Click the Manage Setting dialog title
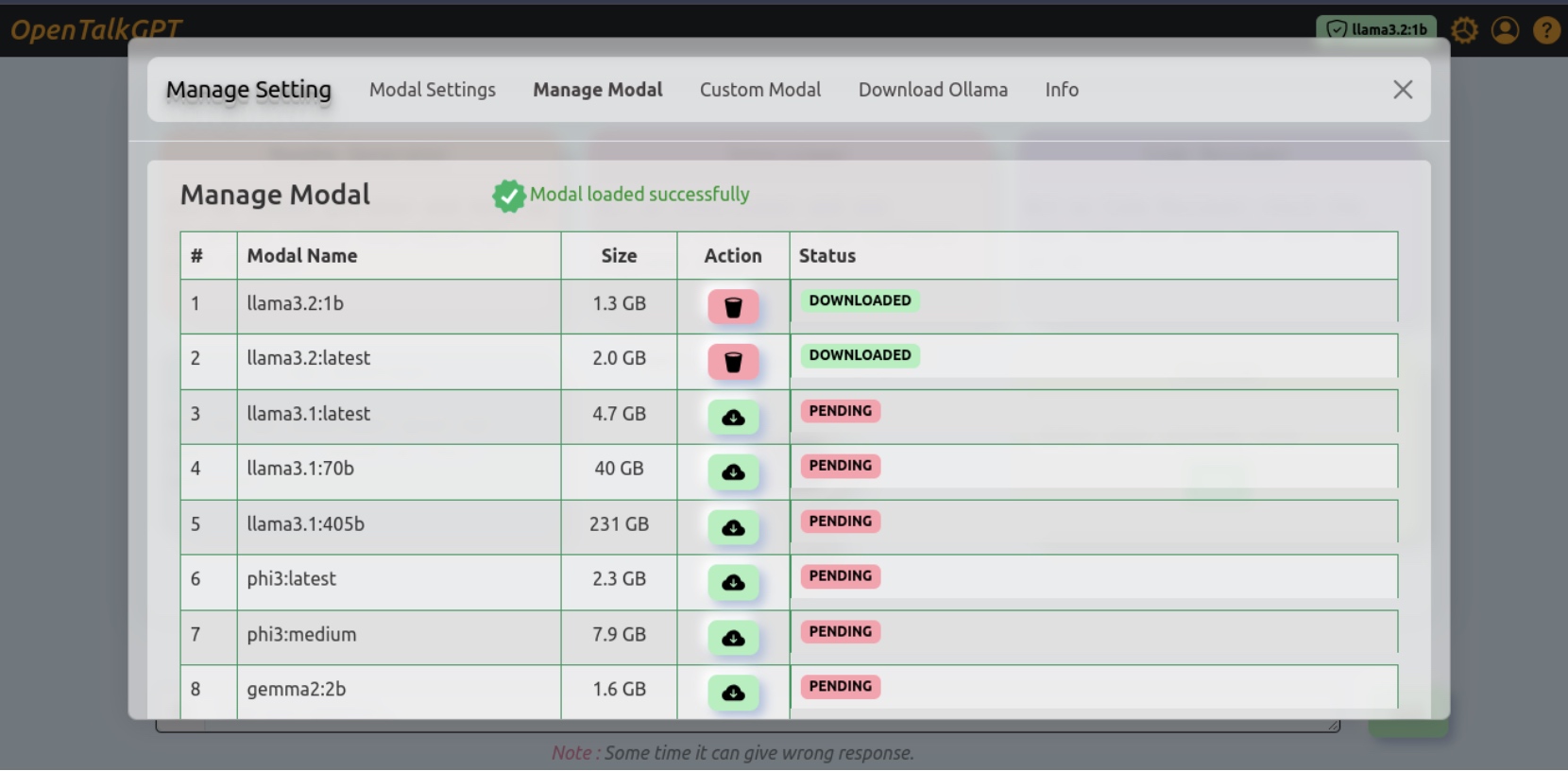The image size is (1568, 771). (x=248, y=90)
